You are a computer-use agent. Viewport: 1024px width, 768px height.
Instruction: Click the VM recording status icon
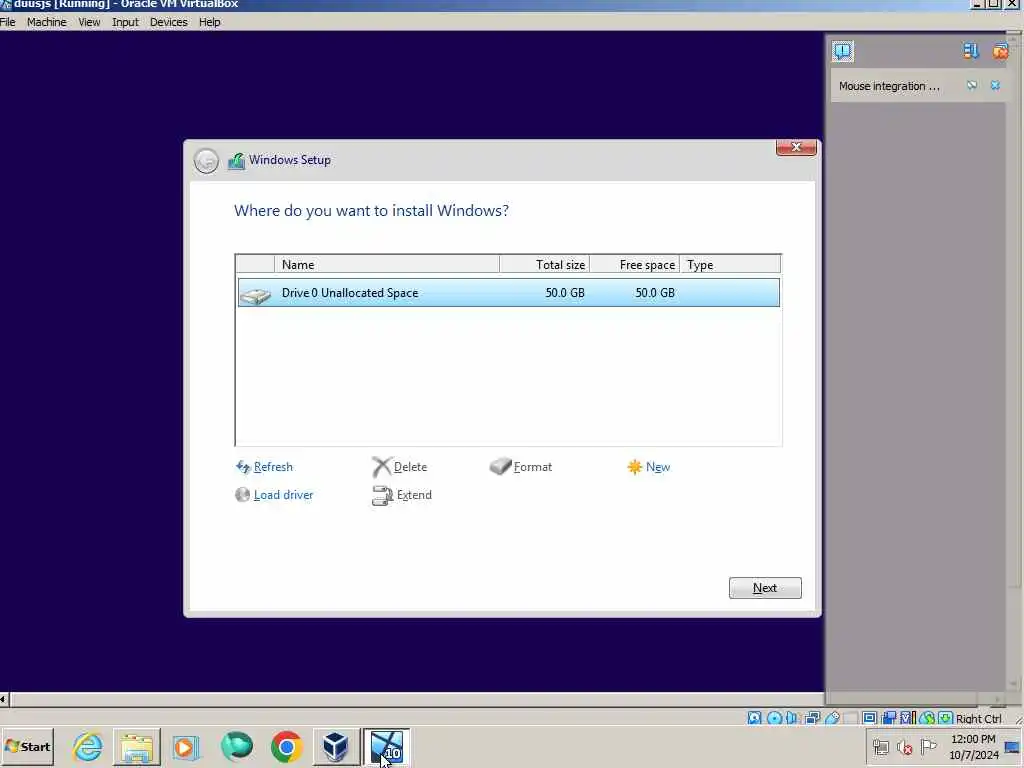click(x=889, y=718)
